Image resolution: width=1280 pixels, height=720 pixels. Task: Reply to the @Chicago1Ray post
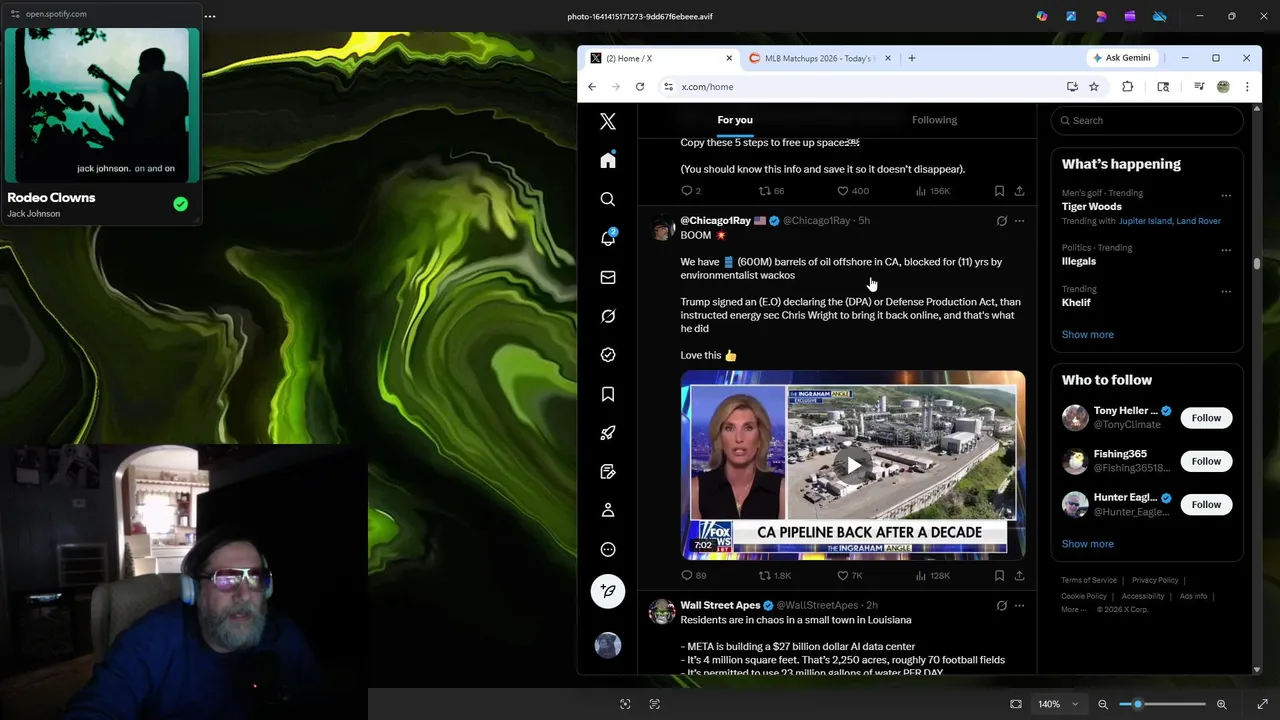[687, 575]
